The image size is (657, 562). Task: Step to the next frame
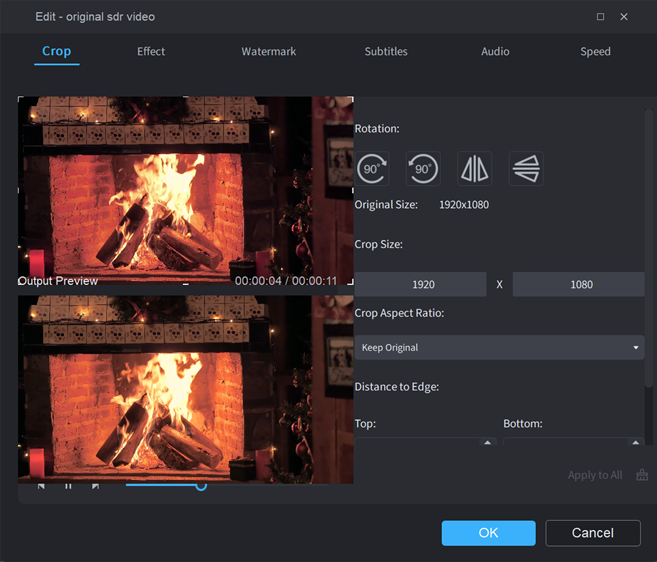click(x=95, y=487)
